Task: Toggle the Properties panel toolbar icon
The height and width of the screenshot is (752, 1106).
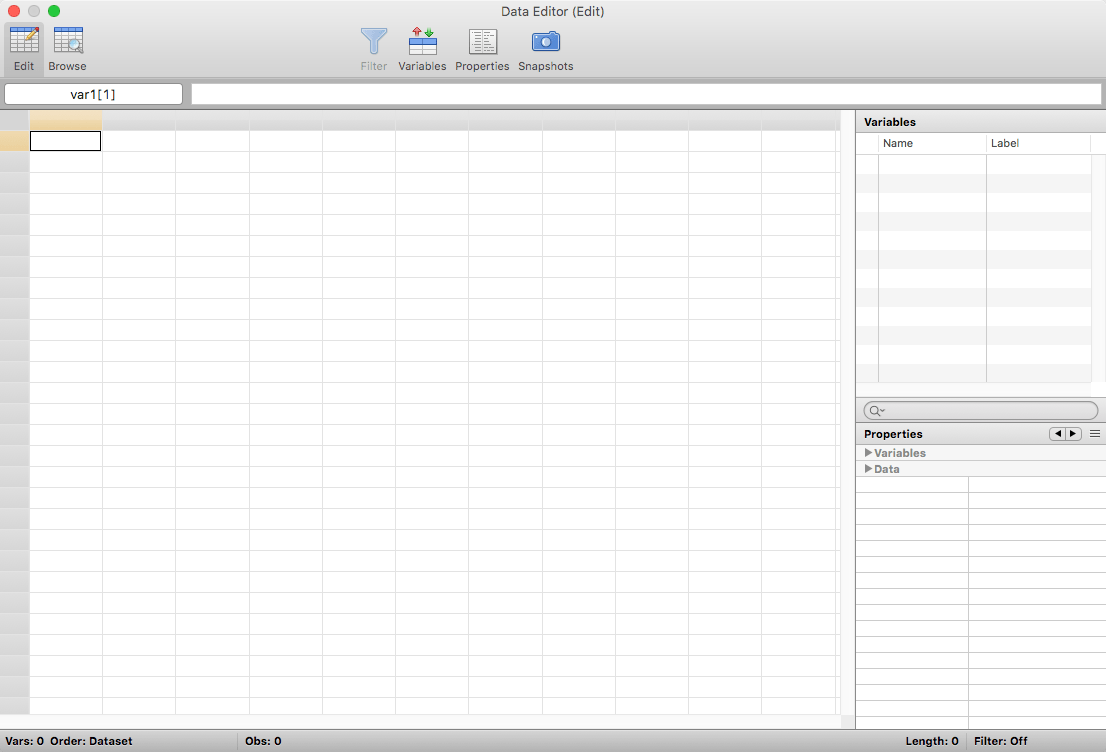Action: tap(482, 42)
